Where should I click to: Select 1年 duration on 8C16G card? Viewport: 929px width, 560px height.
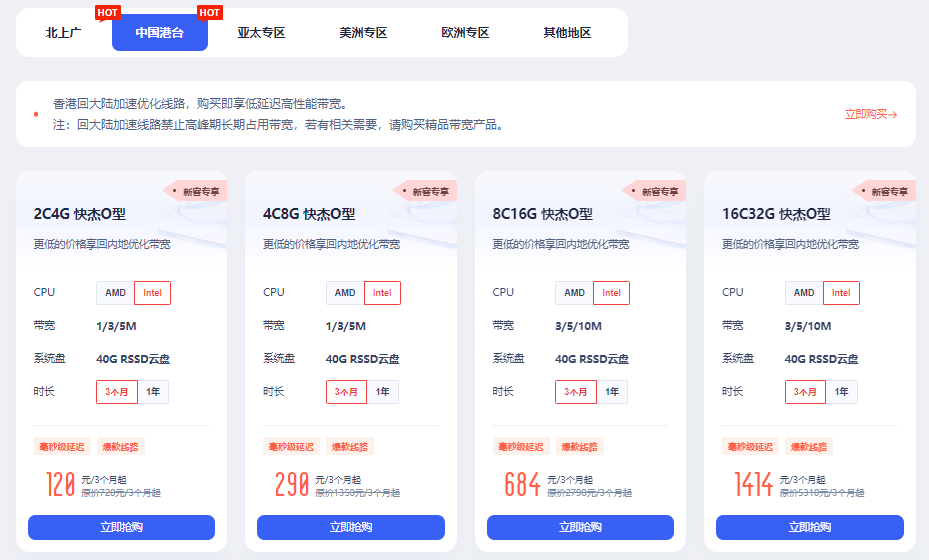point(612,392)
